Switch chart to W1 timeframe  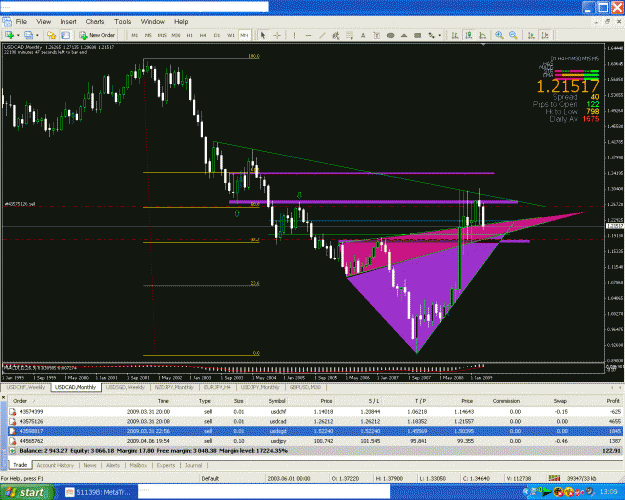pos(231,35)
